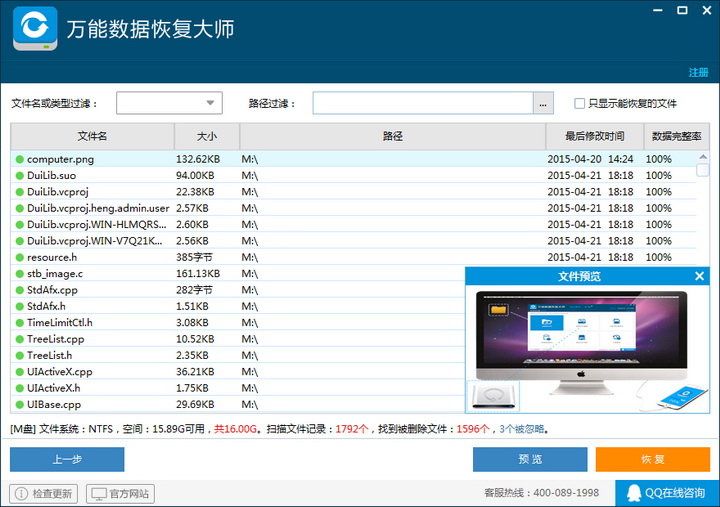The width and height of the screenshot is (720, 507).
Task: Open the path filter browse (...) button
Action: tap(543, 103)
